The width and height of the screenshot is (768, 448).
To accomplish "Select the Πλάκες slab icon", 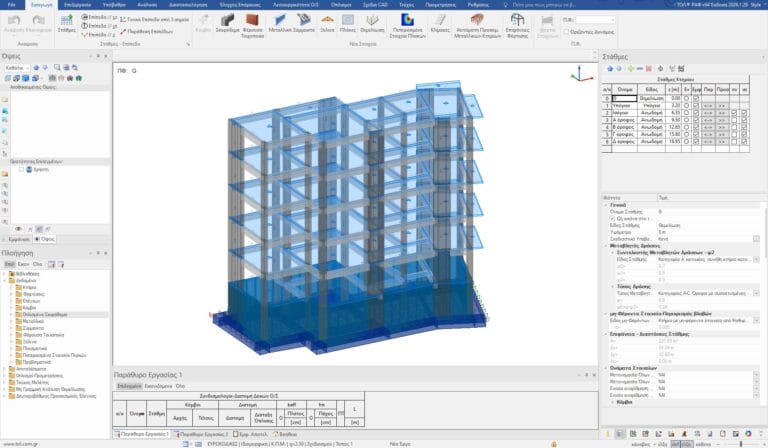I will click(x=348, y=24).
